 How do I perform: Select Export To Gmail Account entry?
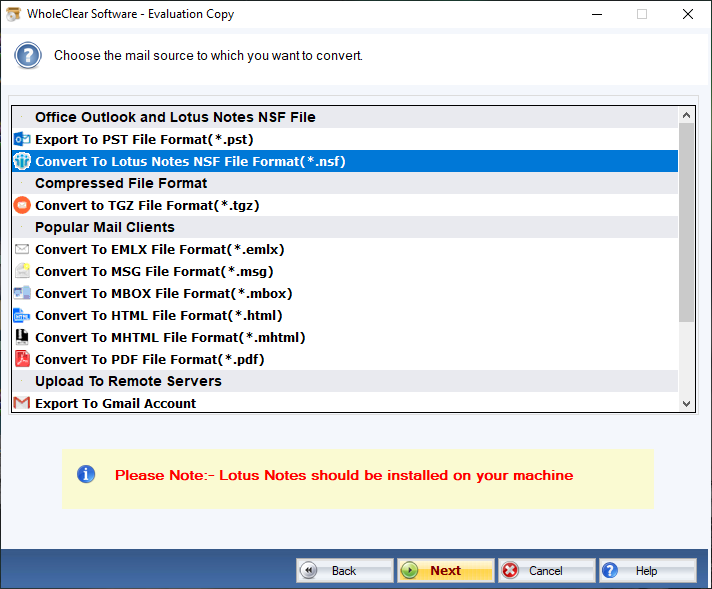345,403
